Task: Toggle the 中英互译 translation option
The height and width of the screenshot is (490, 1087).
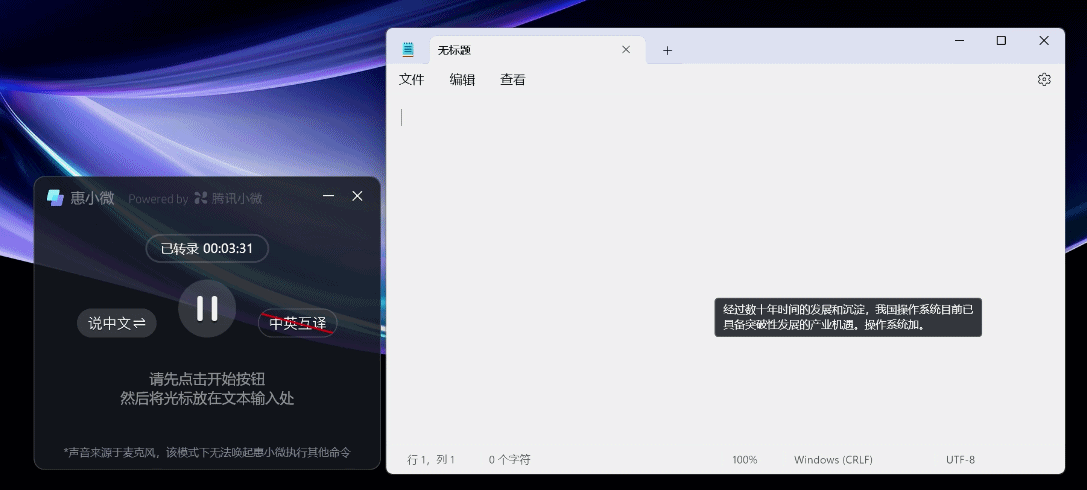Action: tap(297, 323)
